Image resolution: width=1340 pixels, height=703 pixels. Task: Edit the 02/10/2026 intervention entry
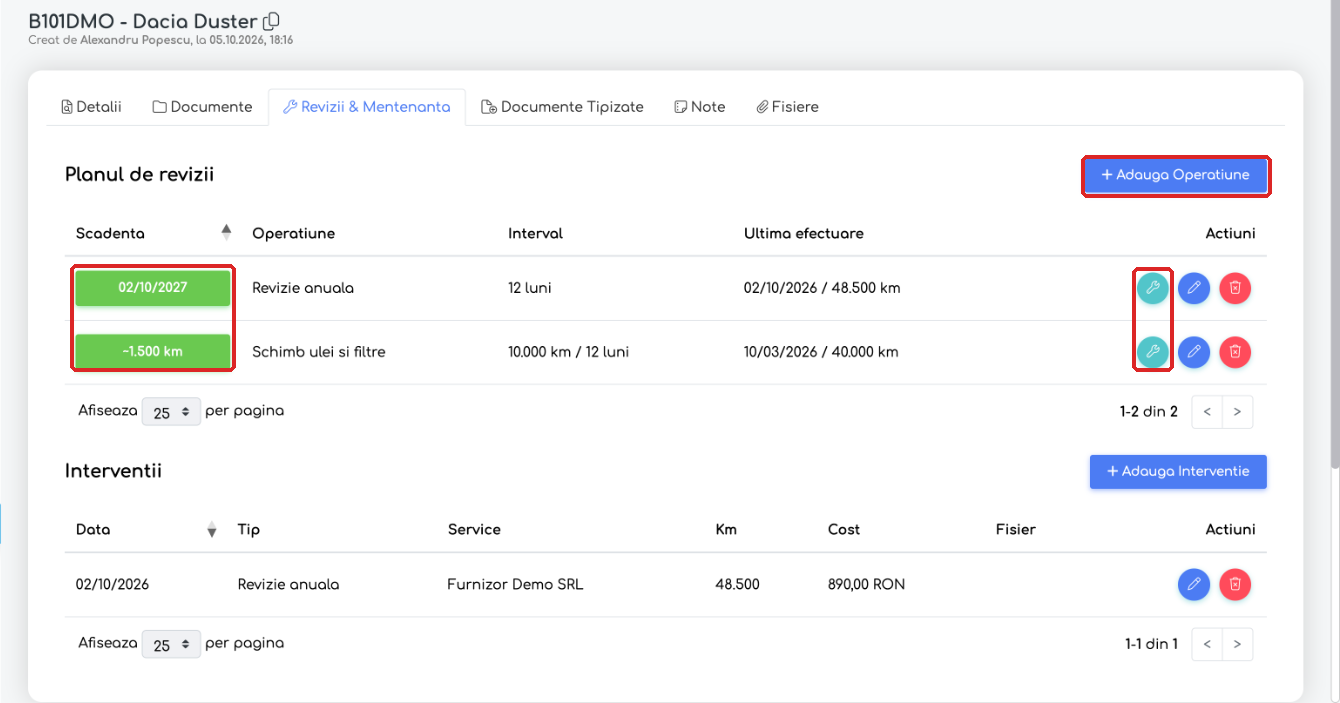point(1194,584)
